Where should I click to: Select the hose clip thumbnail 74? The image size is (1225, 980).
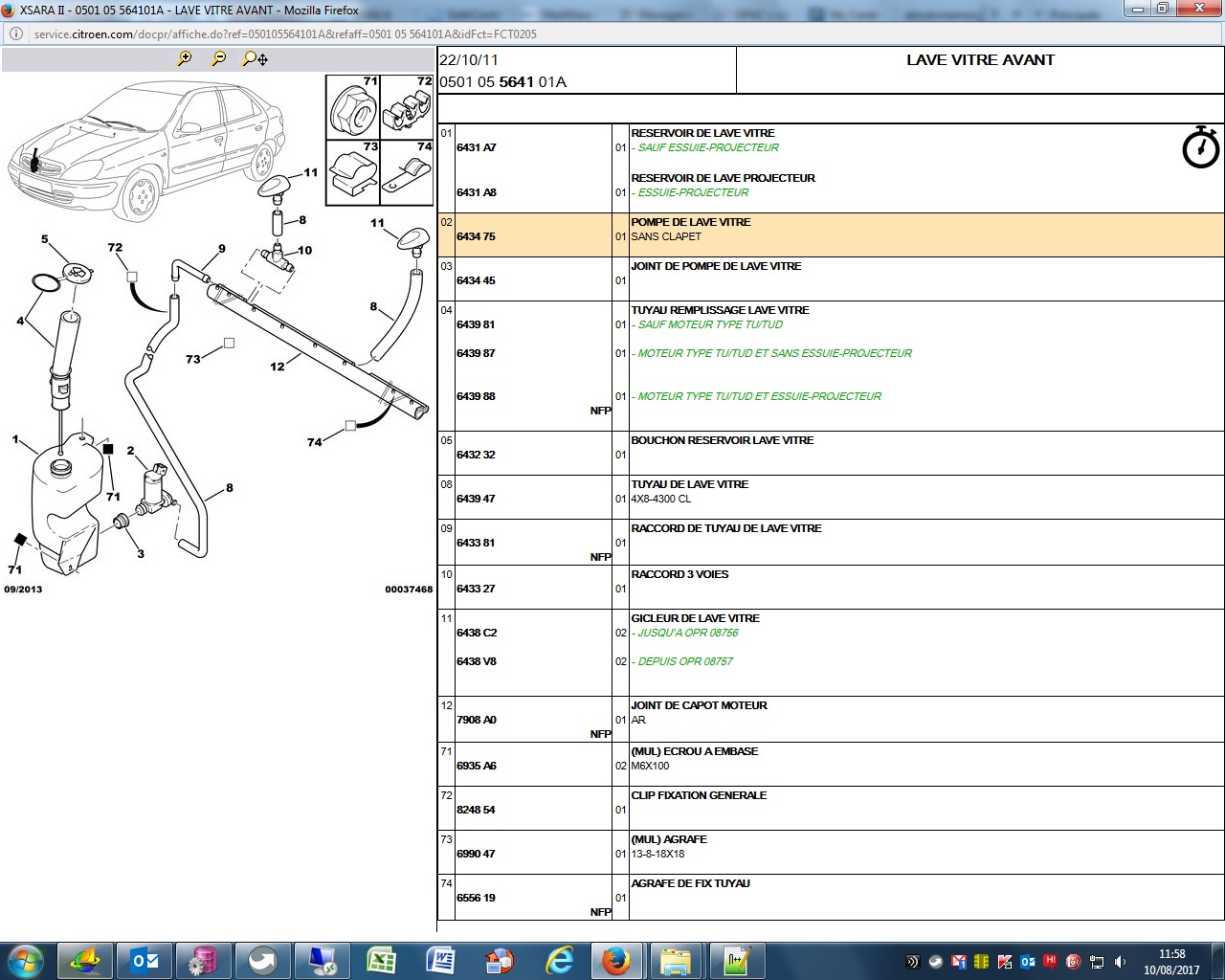[407, 172]
